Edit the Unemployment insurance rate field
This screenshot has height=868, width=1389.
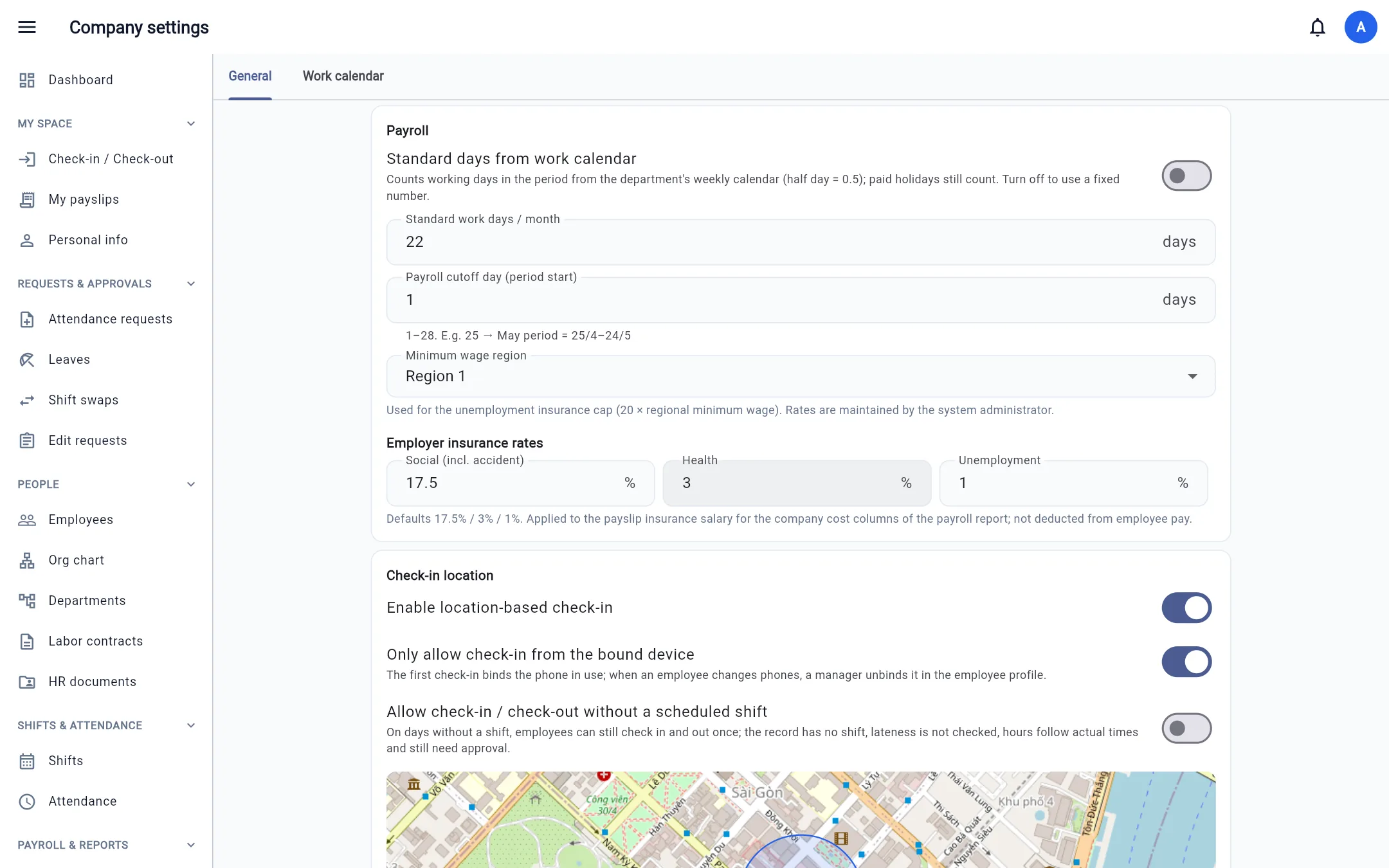coord(1073,483)
